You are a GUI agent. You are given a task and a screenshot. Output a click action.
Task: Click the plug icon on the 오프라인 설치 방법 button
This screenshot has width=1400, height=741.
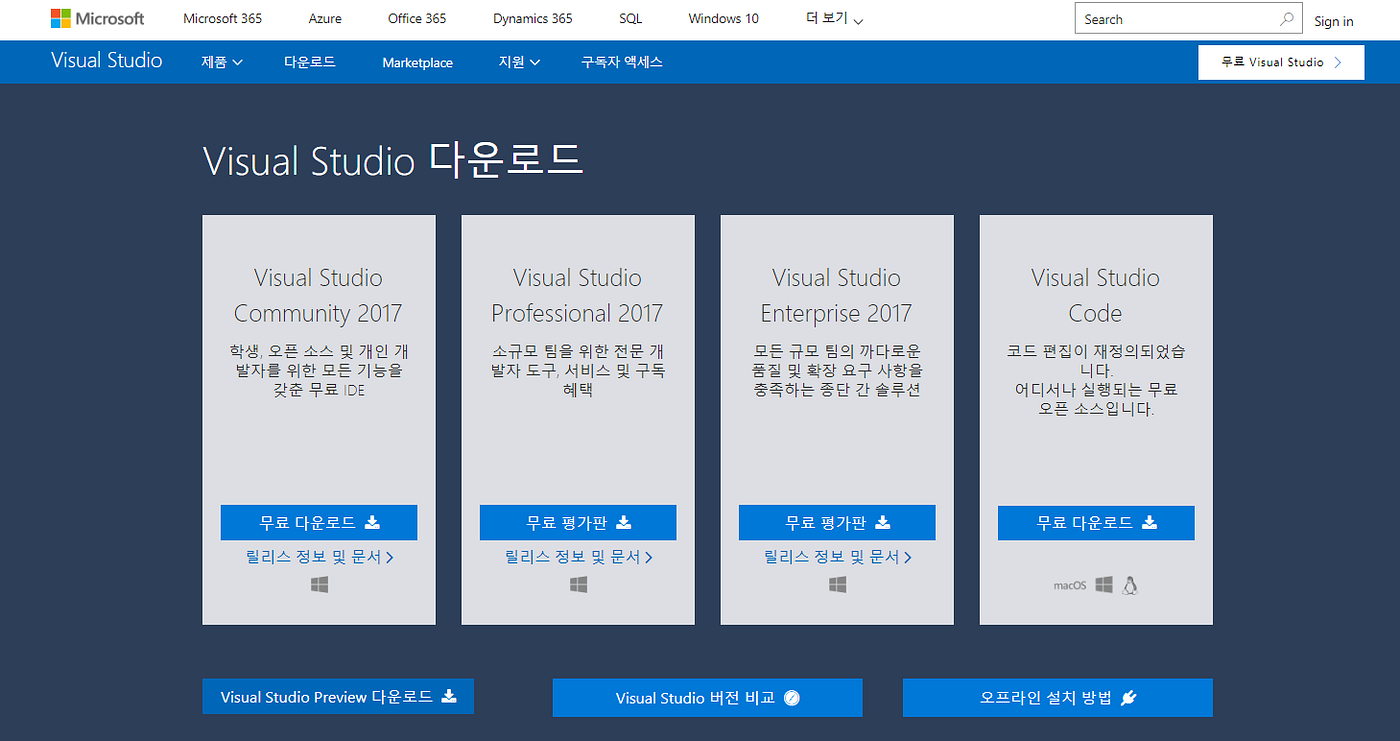pos(1129,698)
